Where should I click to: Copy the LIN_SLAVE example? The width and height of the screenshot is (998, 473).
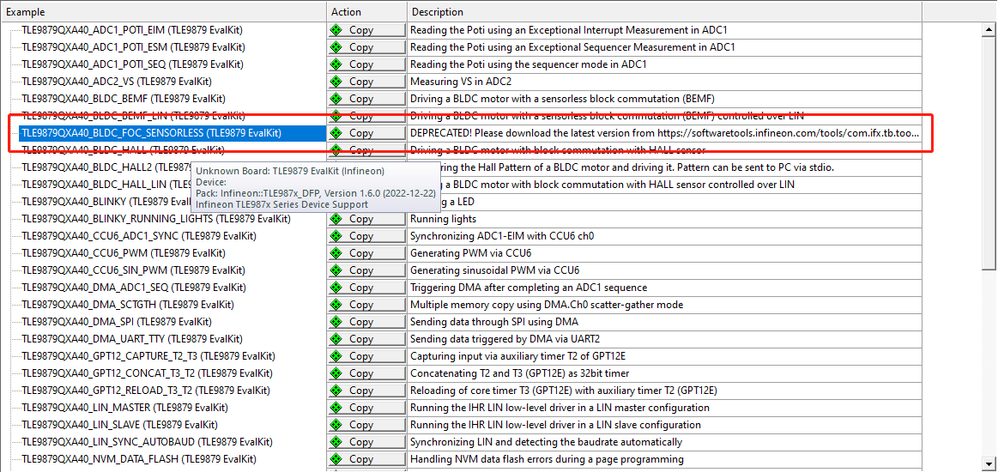367,425
